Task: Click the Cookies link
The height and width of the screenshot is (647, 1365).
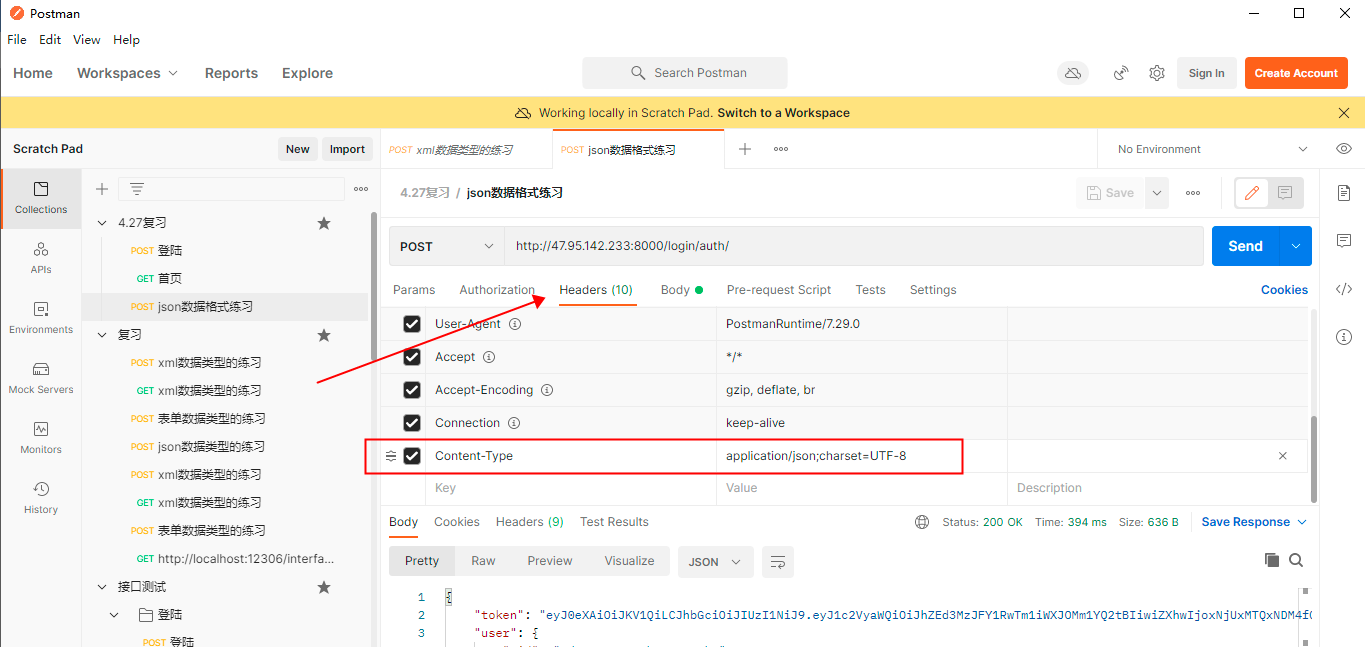Action: tap(1284, 290)
